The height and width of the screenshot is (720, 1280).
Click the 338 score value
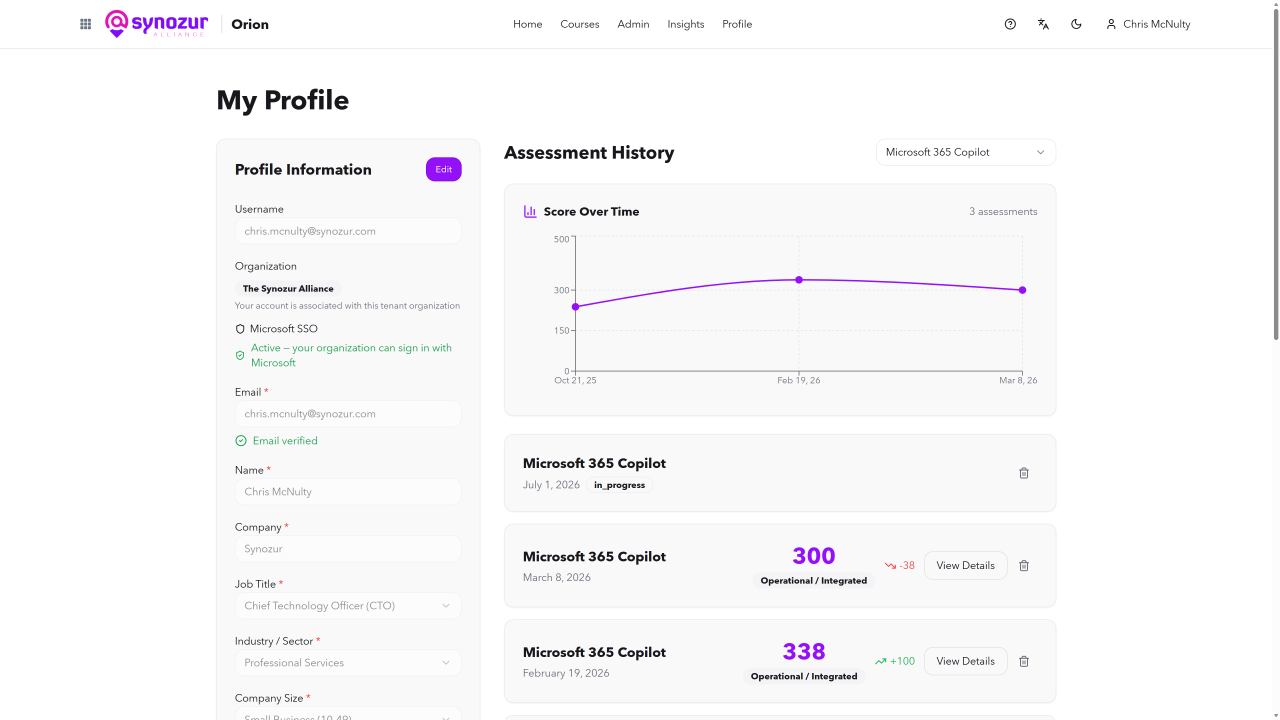tap(804, 652)
